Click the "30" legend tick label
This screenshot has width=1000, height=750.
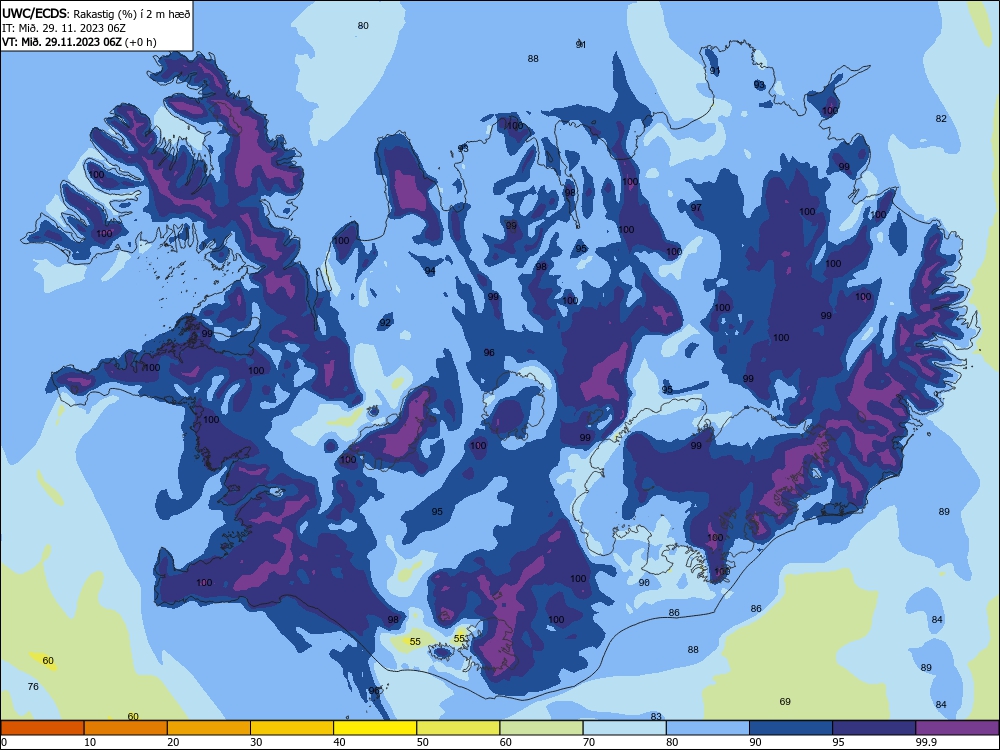coord(256,742)
